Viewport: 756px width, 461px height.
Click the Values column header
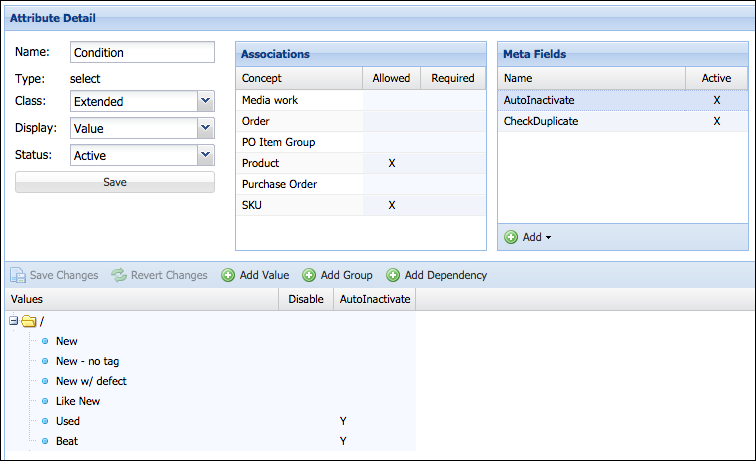pos(142,299)
